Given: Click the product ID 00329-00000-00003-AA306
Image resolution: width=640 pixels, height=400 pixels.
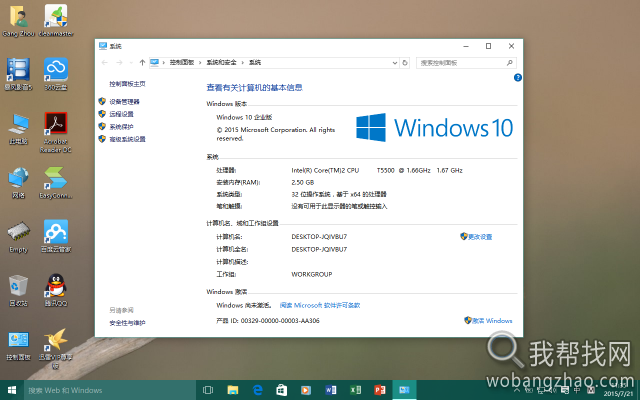Looking at the screenshot, I should point(280,320).
